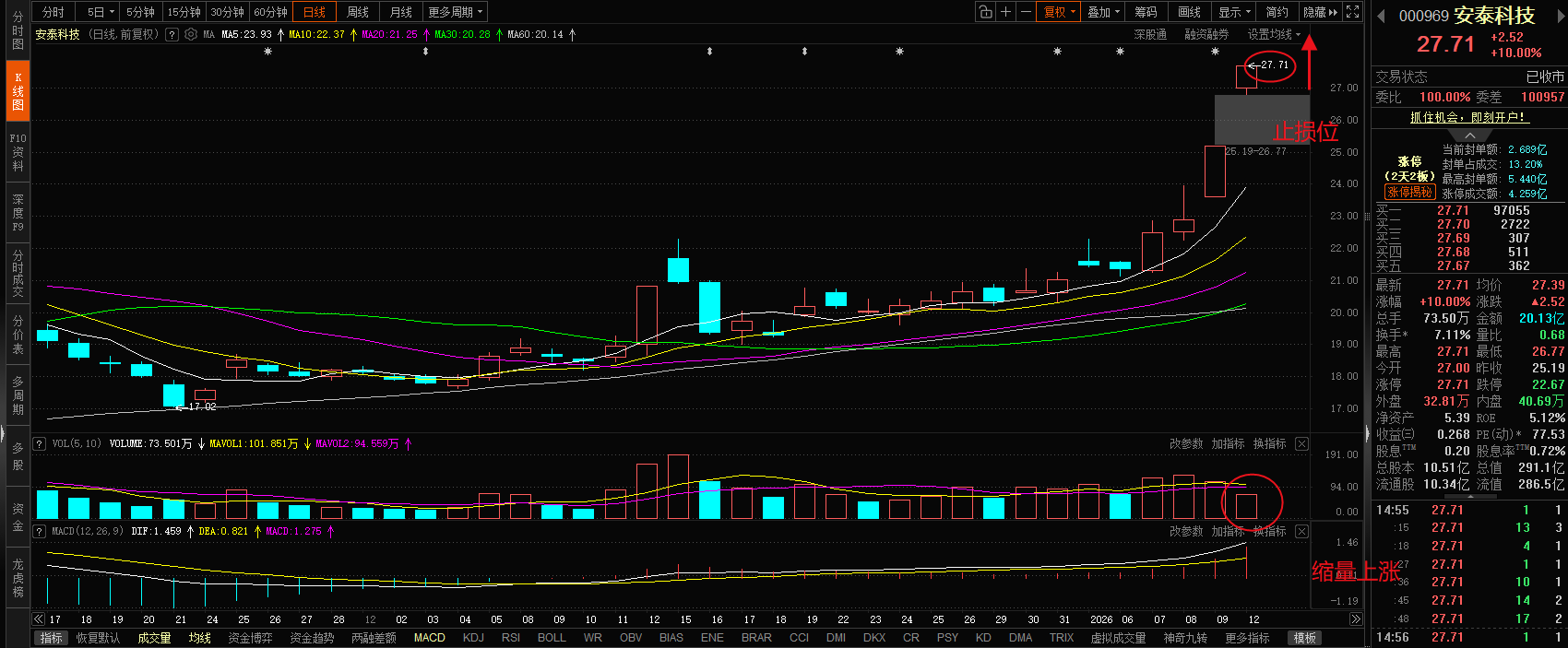Zoom out chart with minus icon

1026,12
